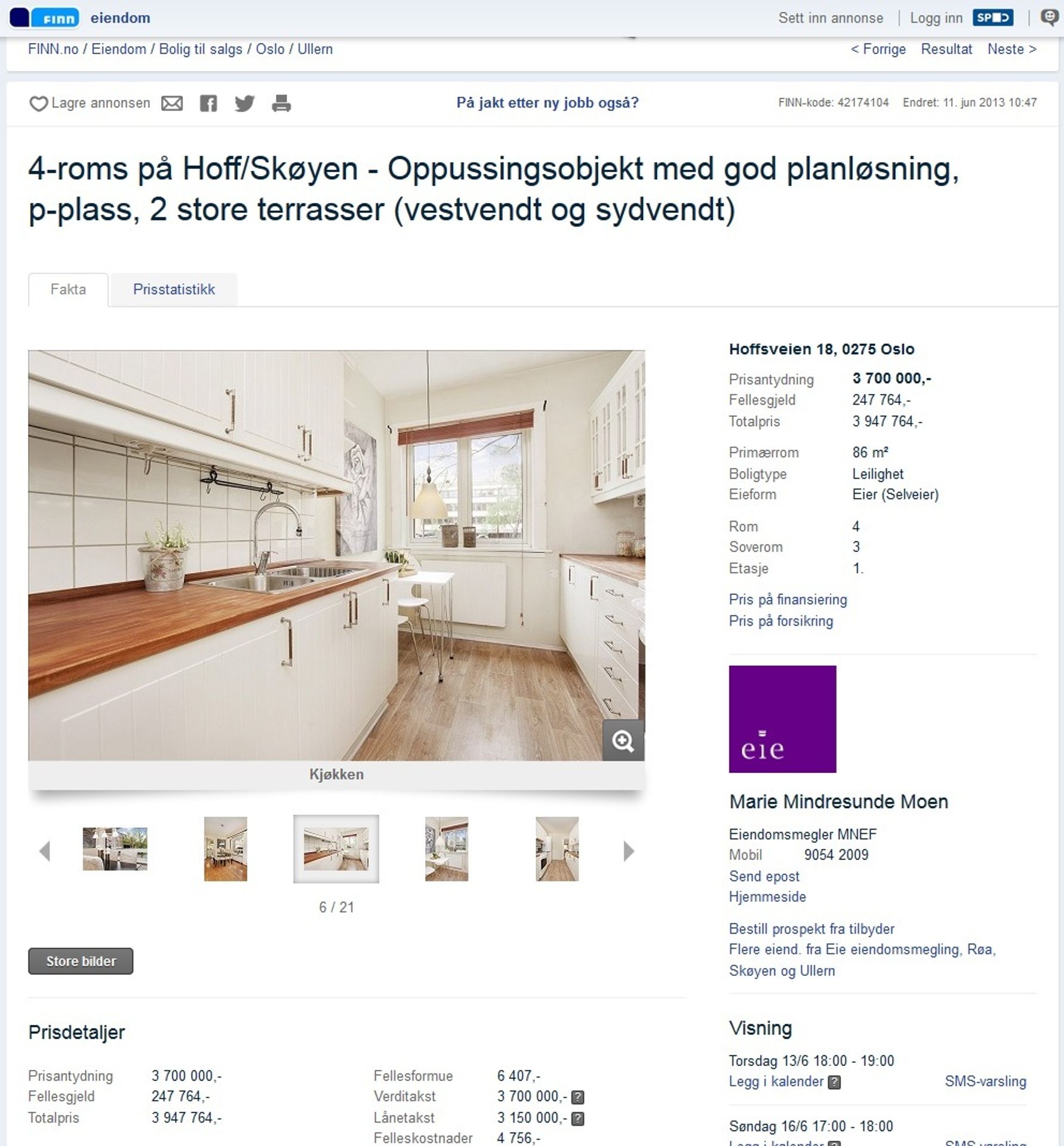
Task: Show previous thumbnails with left arrow
Action: pos(45,851)
